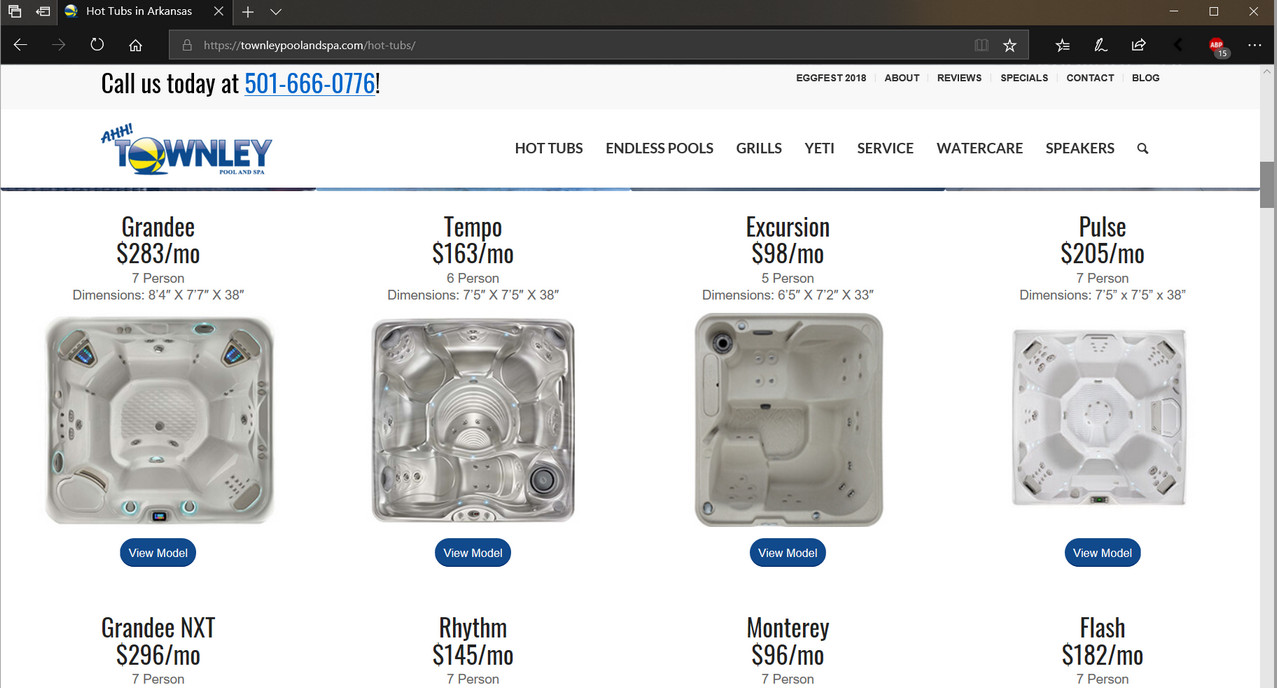Add page to favorites with star icon

(x=1010, y=45)
